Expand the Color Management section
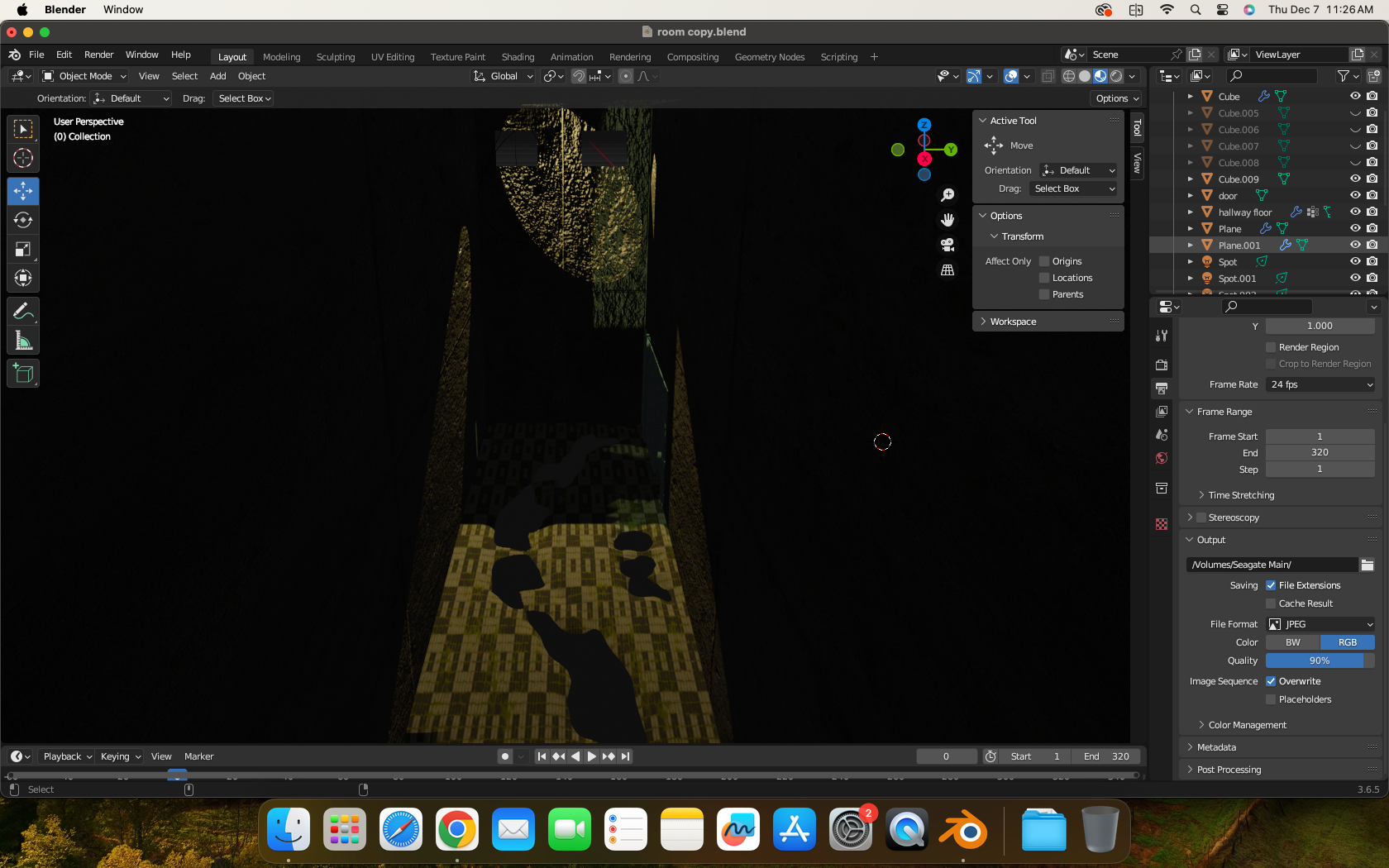 pyautogui.click(x=1247, y=725)
